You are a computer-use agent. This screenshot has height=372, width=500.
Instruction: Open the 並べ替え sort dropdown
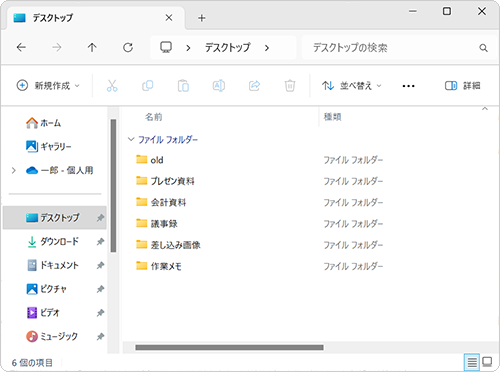[x=352, y=86]
